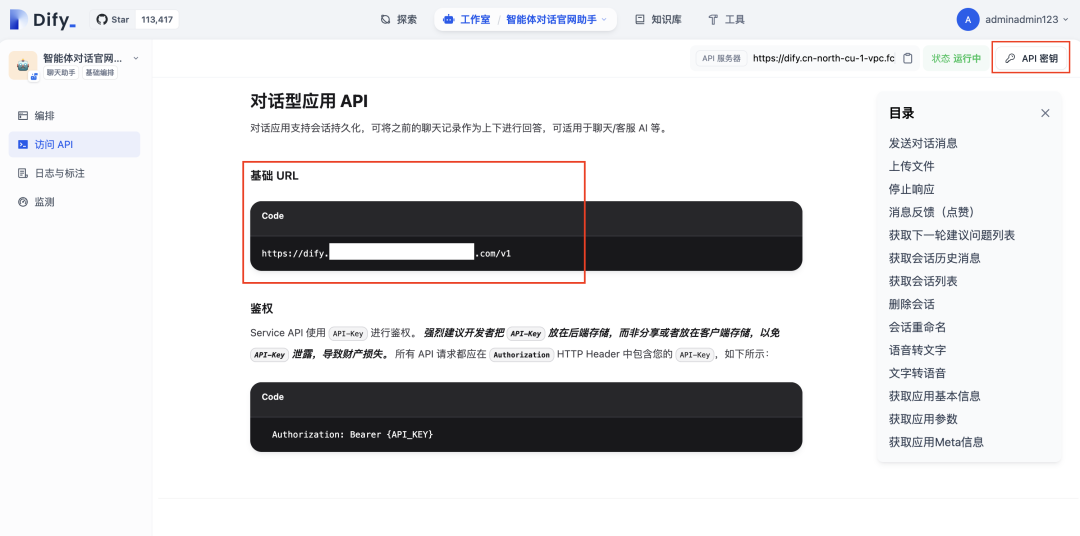Jump to 删除会话 section
This screenshot has width=1080, height=536.
[x=911, y=304]
